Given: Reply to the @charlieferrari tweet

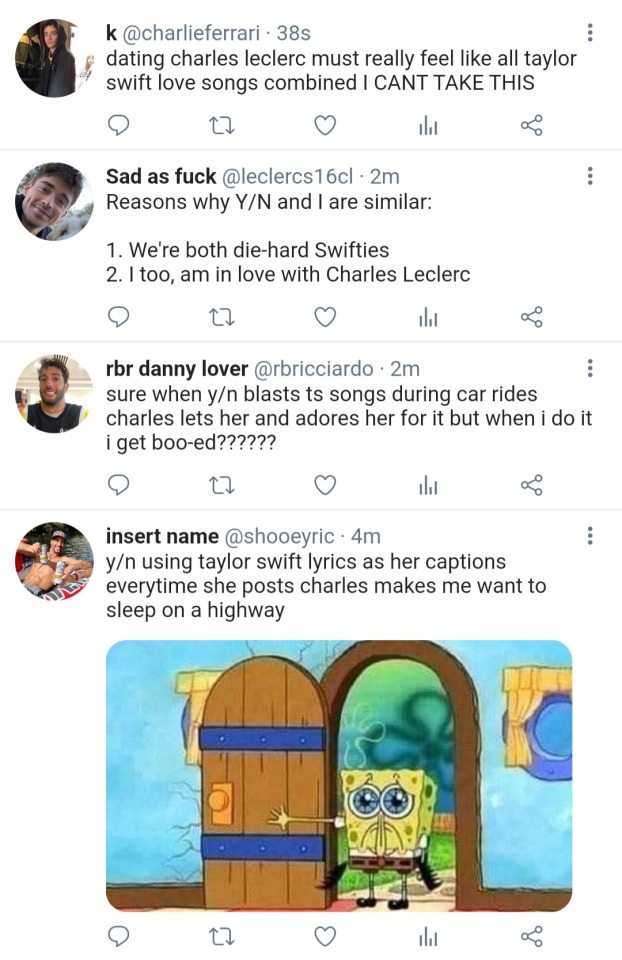Looking at the screenshot, I should pos(119,125).
